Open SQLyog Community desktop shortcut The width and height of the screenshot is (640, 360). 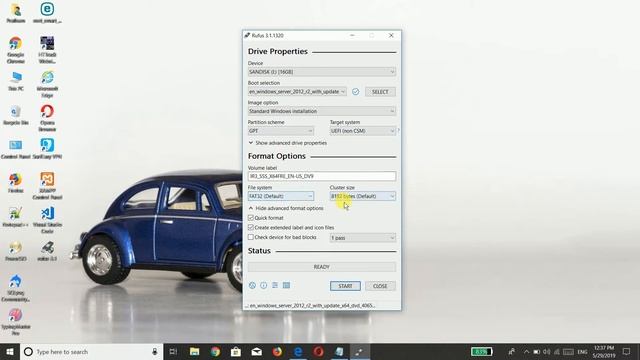coord(16,288)
